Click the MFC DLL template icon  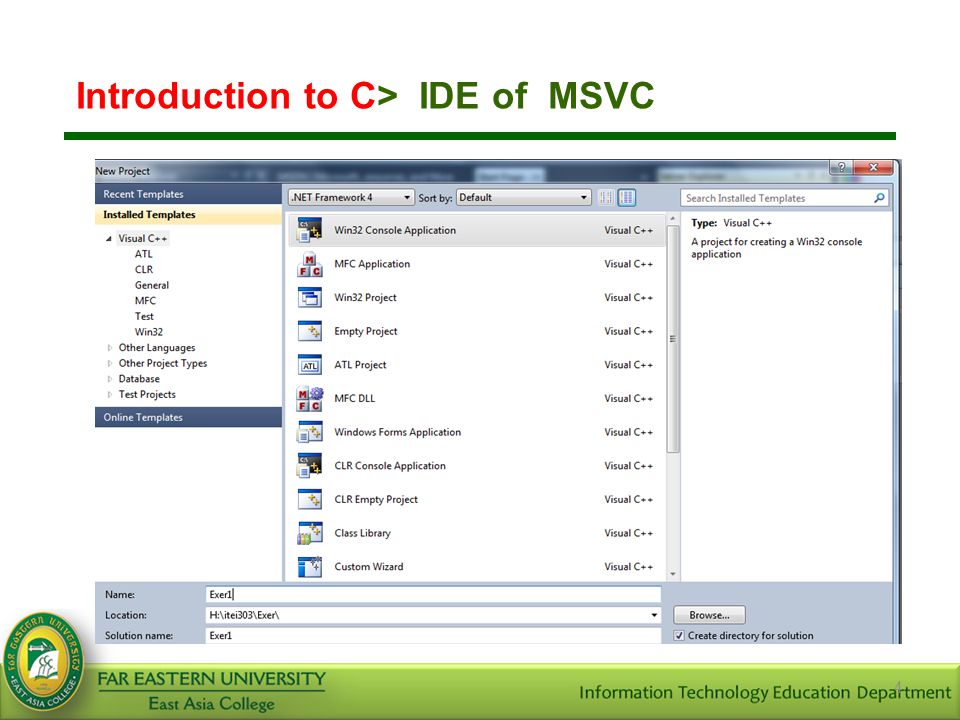(309, 399)
